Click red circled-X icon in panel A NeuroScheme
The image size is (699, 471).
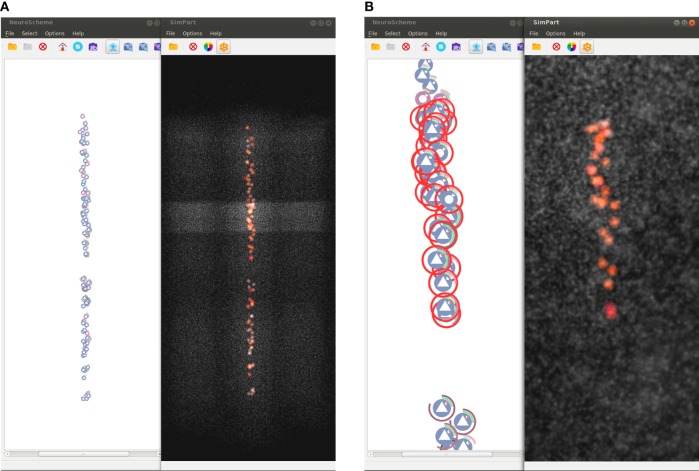(x=43, y=46)
